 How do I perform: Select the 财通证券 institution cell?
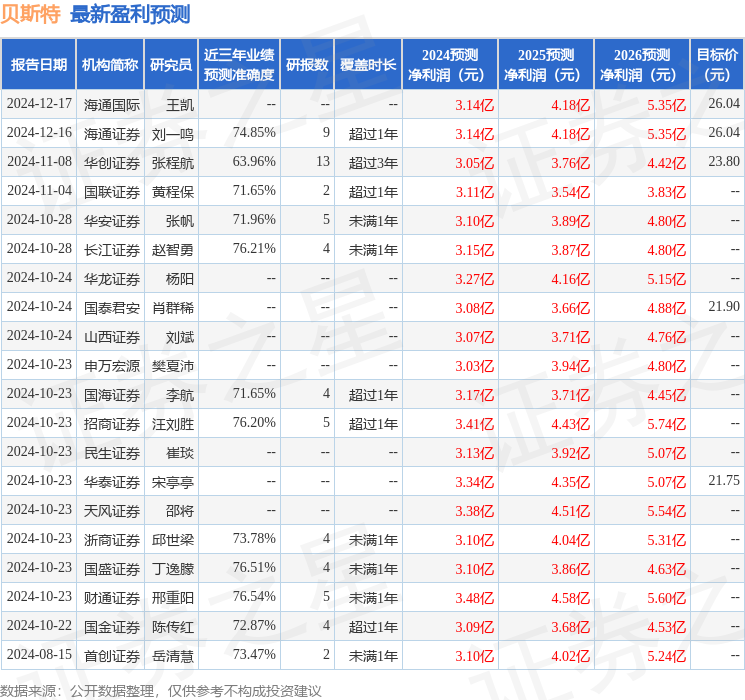pyautogui.click(x=112, y=598)
